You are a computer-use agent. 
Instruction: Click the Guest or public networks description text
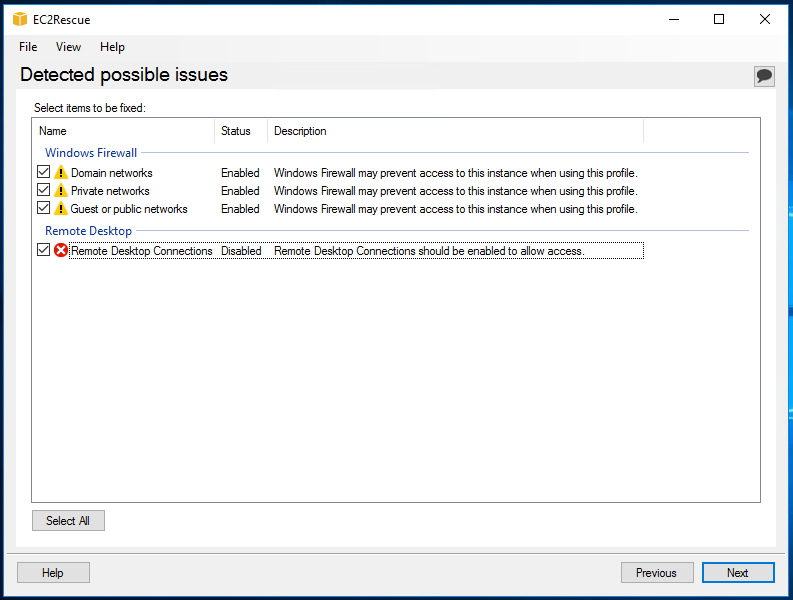pos(456,209)
